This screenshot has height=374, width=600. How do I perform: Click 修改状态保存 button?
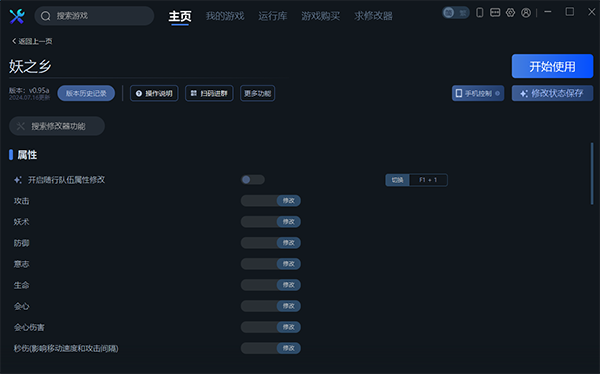(553, 93)
